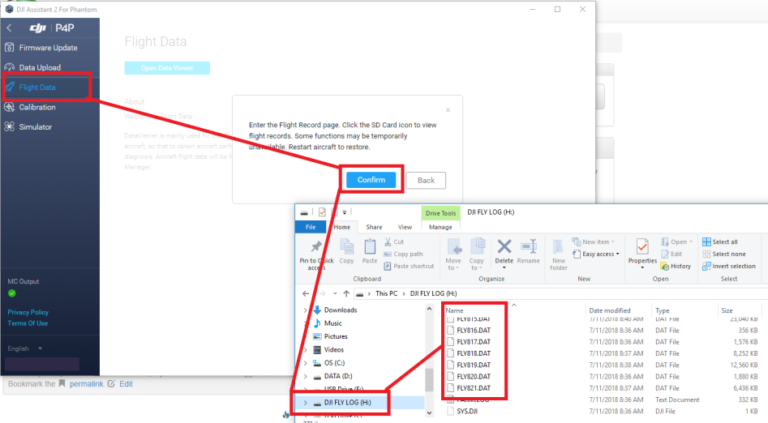The width and height of the screenshot is (768, 423).
Task: Open Drive Tools contextual tab
Action: tap(440, 213)
